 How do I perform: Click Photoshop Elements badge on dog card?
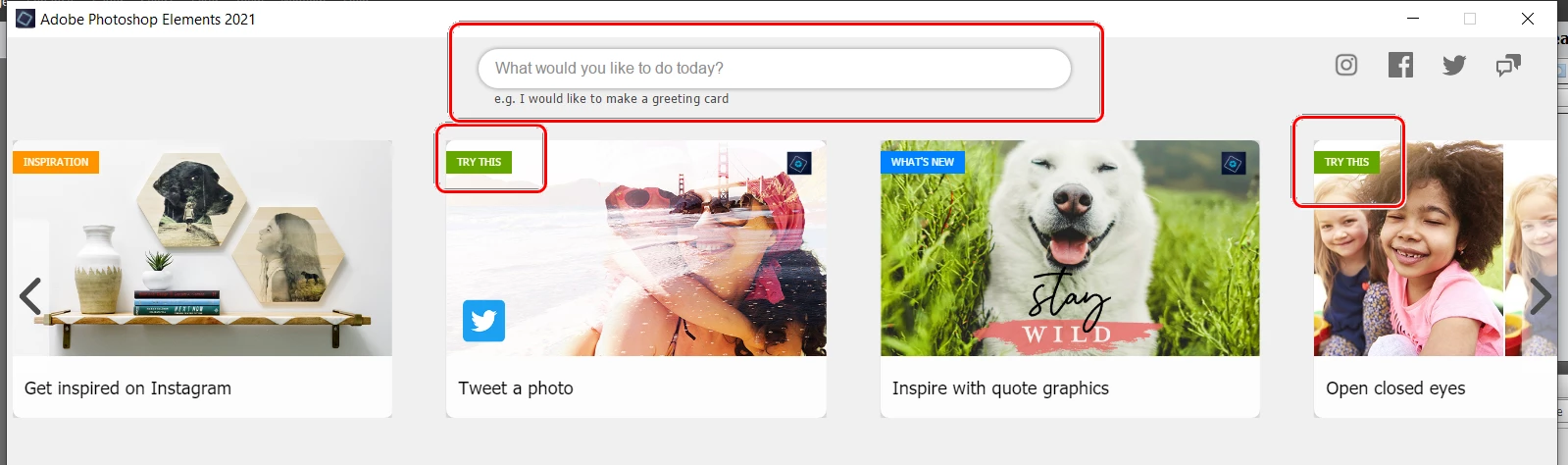(1233, 163)
